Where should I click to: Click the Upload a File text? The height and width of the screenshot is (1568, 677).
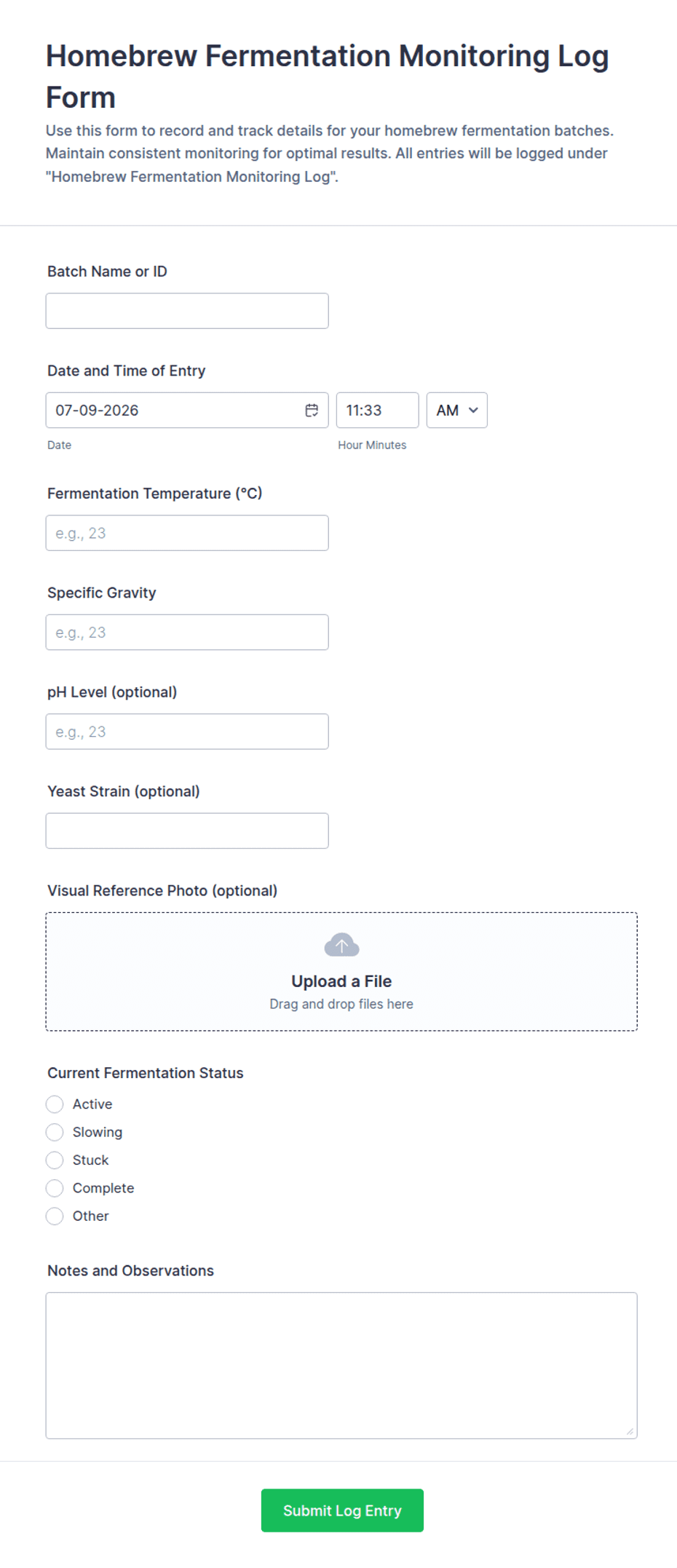341,981
